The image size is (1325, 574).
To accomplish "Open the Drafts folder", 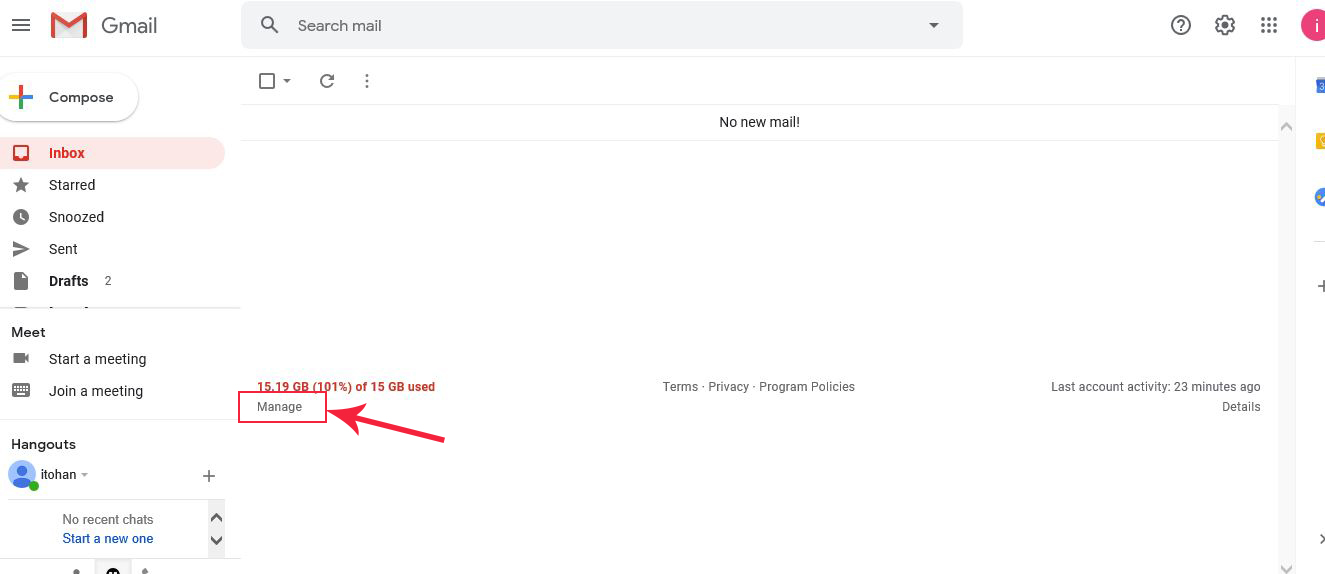I will [68, 281].
